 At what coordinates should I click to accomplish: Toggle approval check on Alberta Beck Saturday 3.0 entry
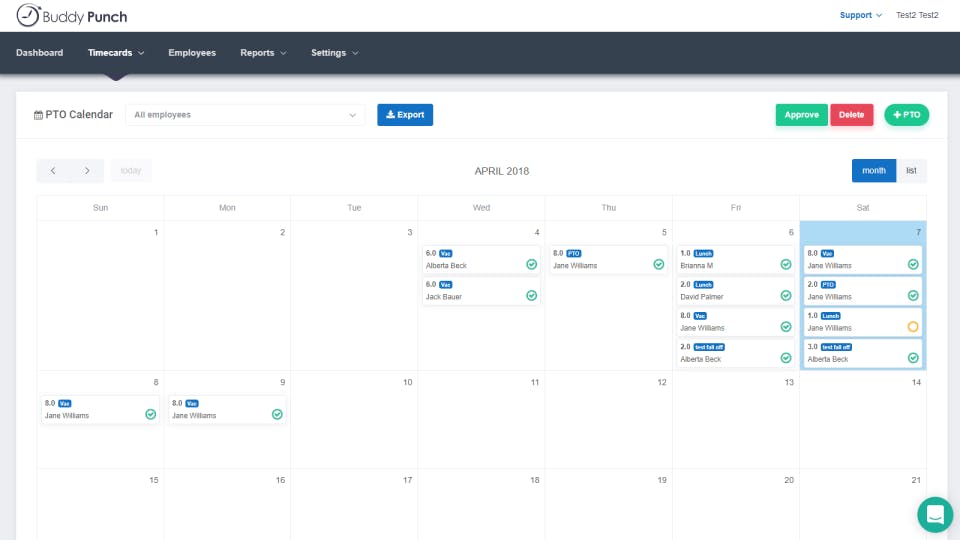tap(913, 358)
